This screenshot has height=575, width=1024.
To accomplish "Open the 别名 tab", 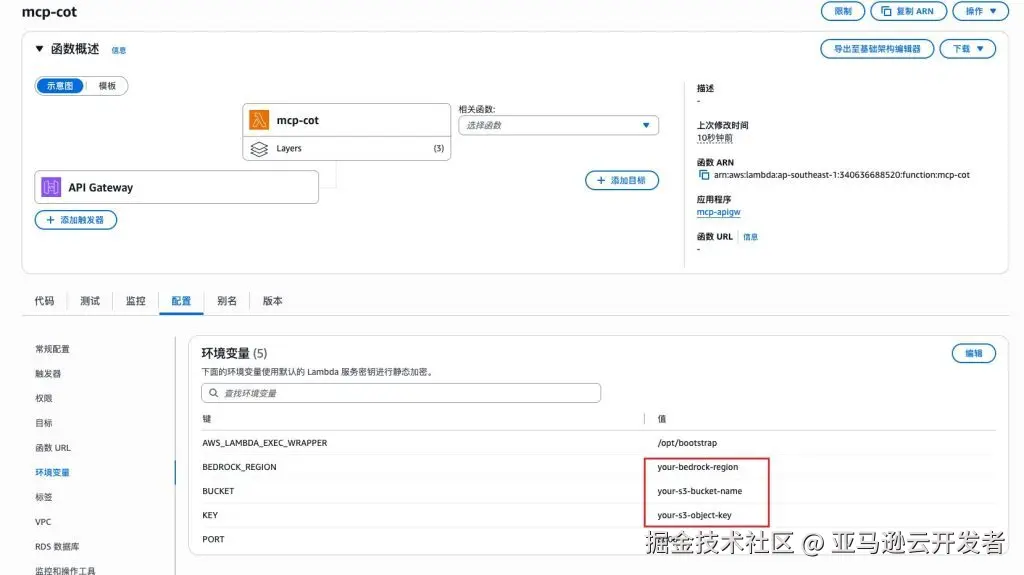I will pyautogui.click(x=227, y=301).
